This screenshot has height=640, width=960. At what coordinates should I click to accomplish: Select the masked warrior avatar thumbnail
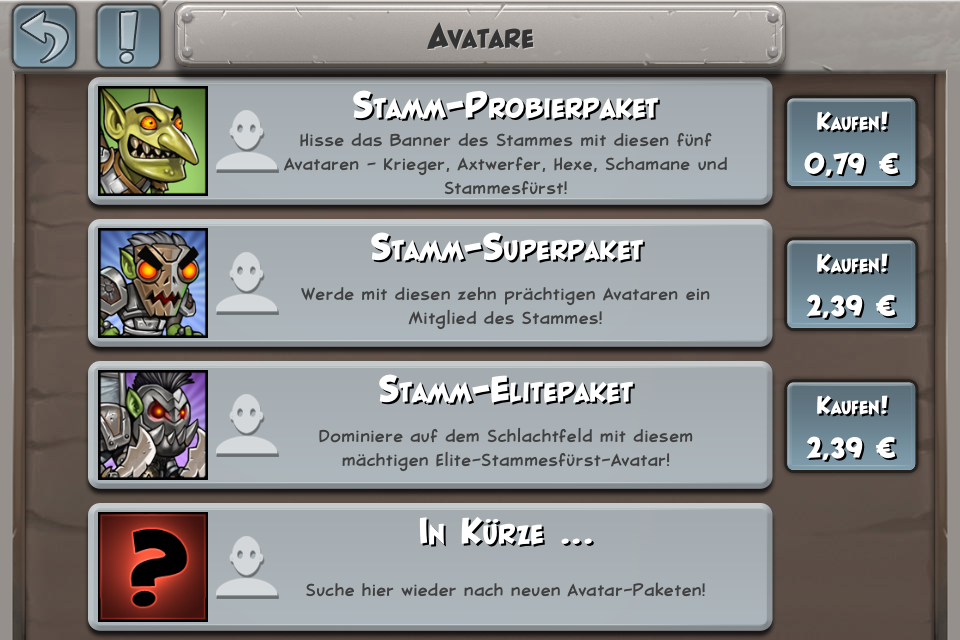pos(153,283)
